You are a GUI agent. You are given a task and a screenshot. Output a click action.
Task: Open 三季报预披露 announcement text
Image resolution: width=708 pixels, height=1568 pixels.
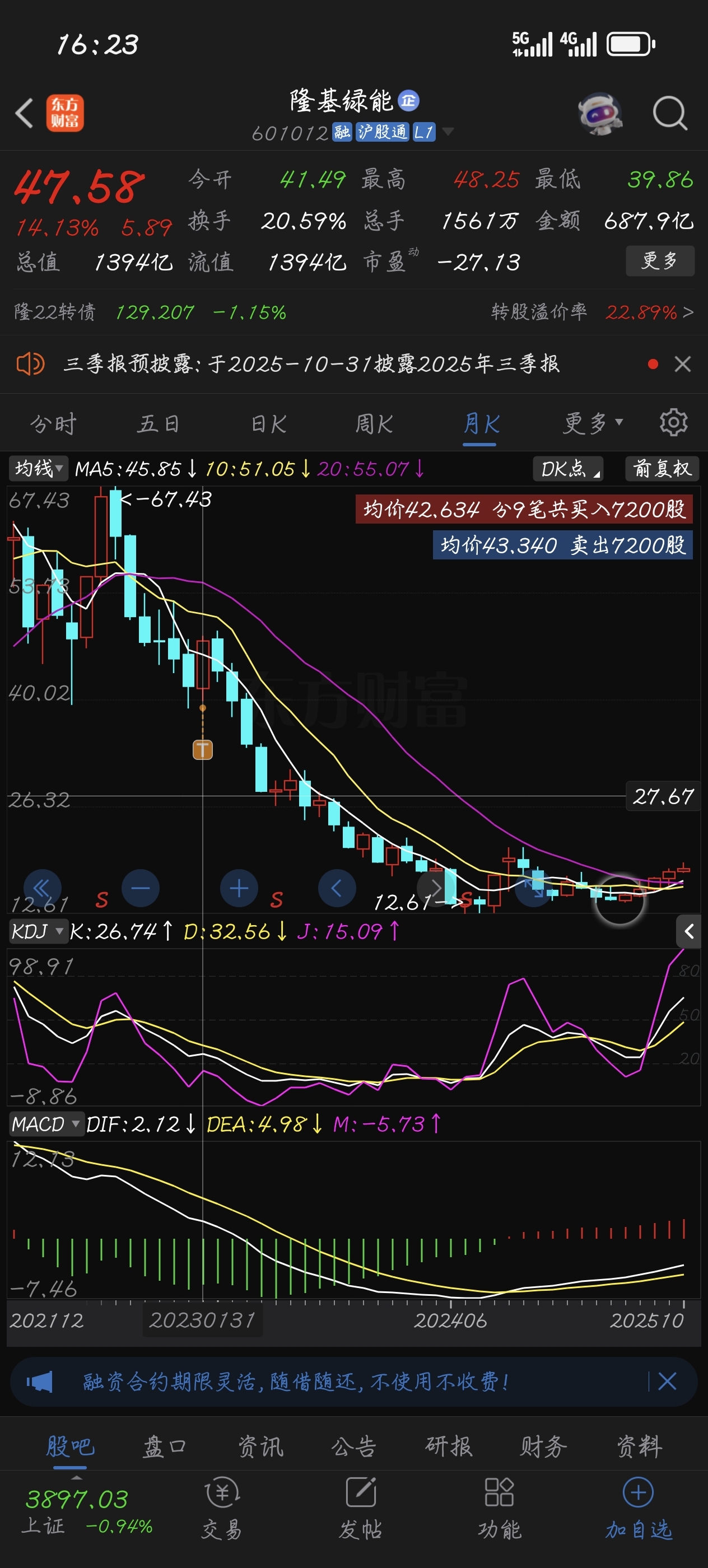coord(311,364)
